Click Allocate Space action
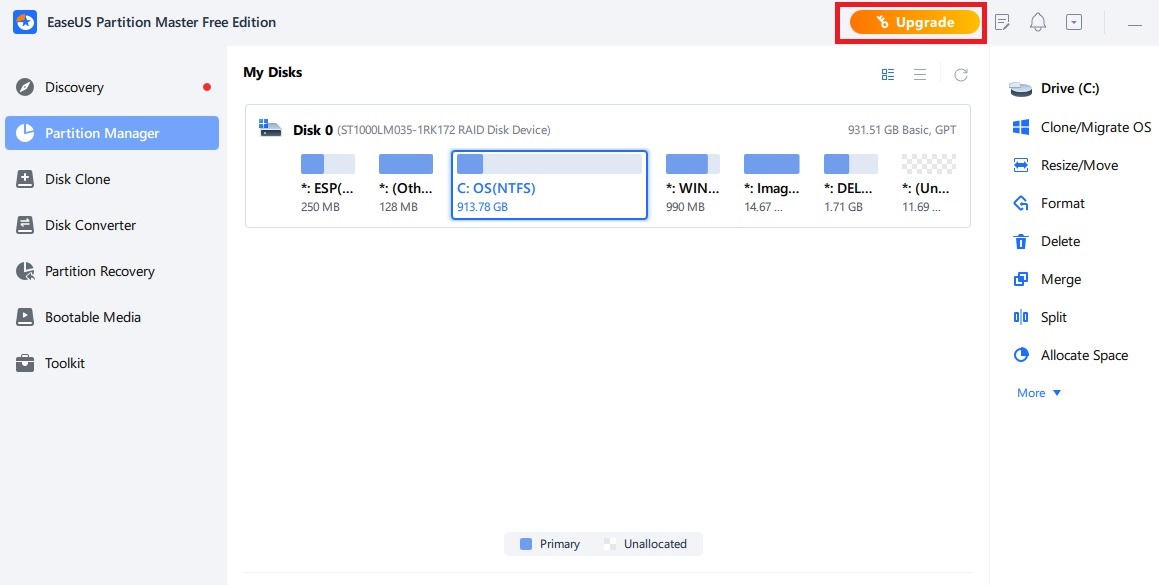 click(1070, 355)
